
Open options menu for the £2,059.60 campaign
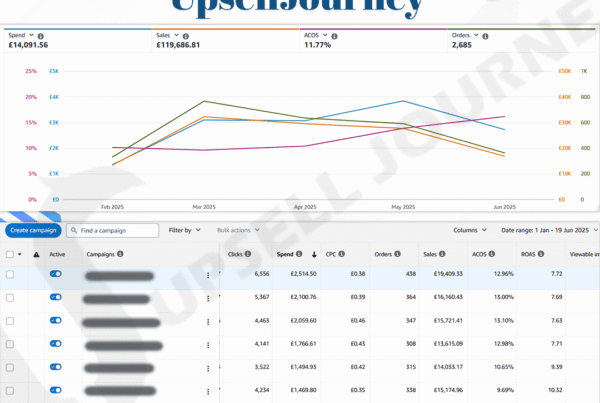point(208,322)
